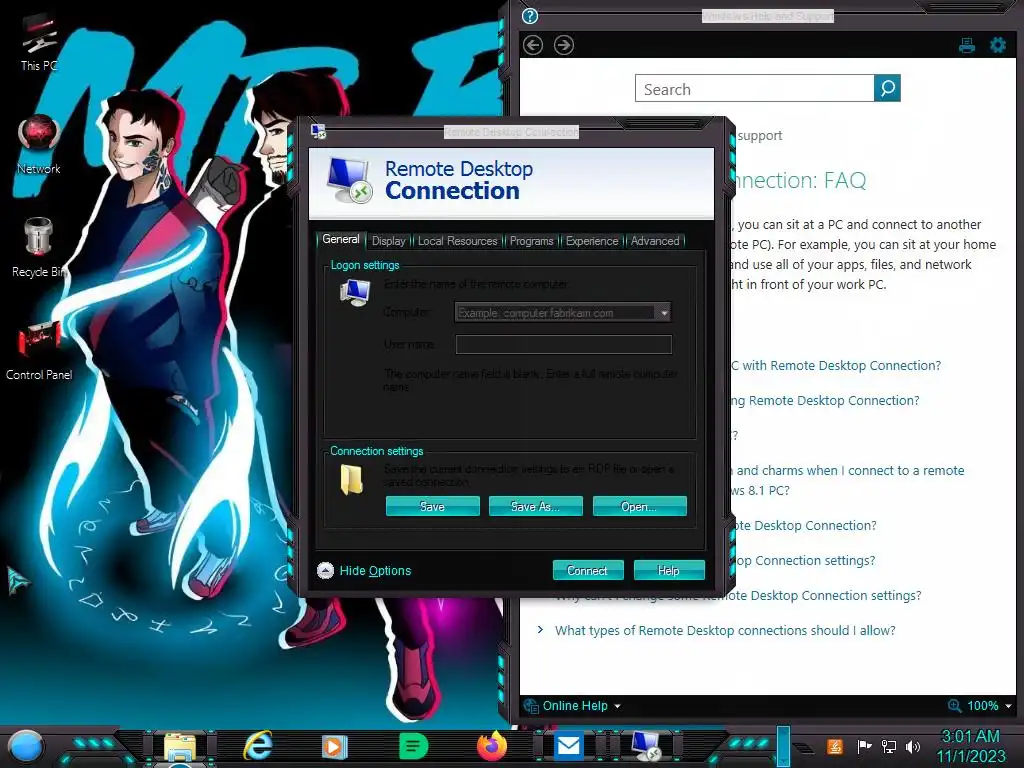
Task: Open the Computer name dropdown arrow
Action: click(664, 313)
